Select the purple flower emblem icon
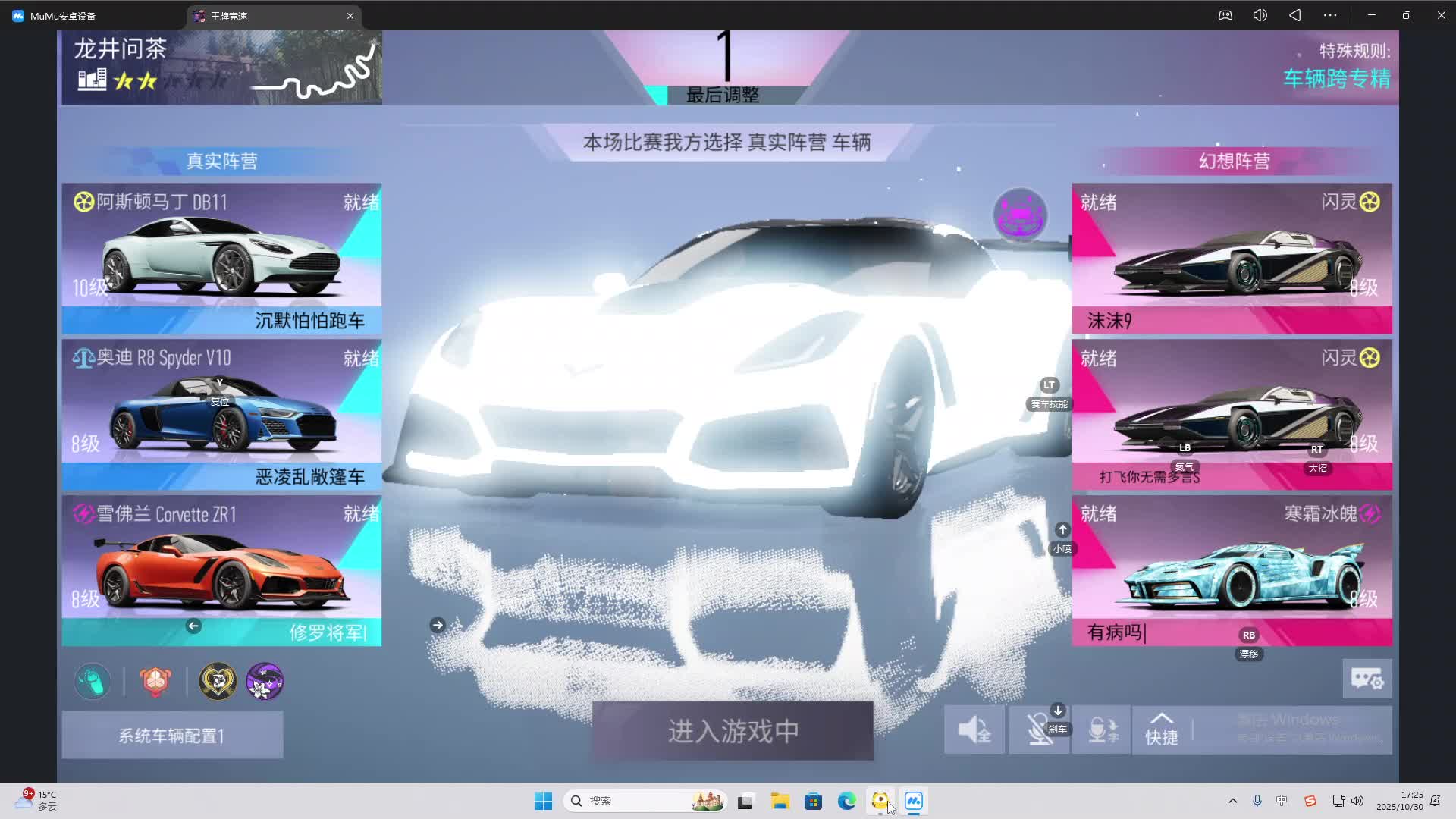Image resolution: width=1456 pixels, height=819 pixels. [265, 681]
